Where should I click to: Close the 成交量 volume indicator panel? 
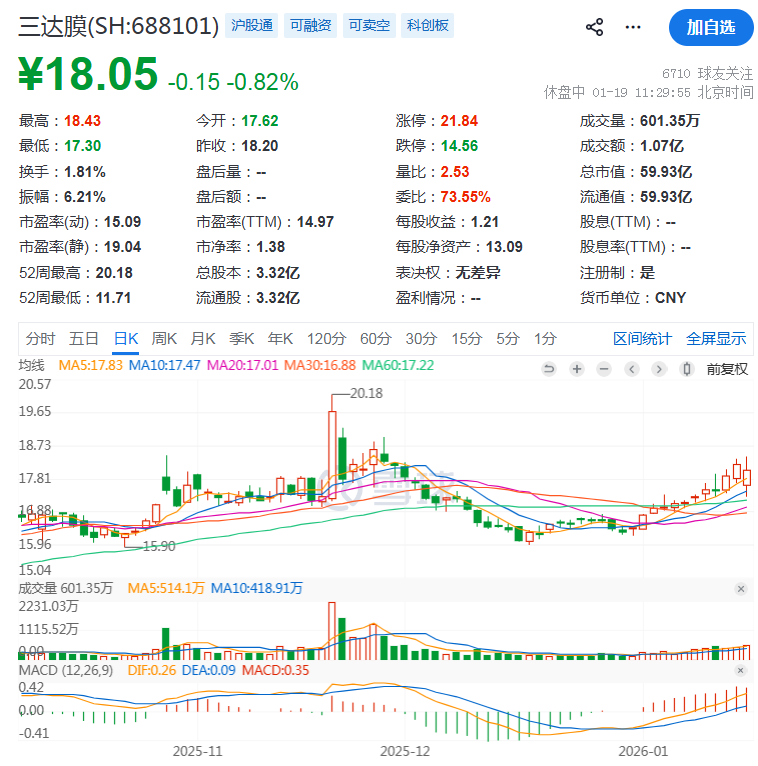[741, 589]
